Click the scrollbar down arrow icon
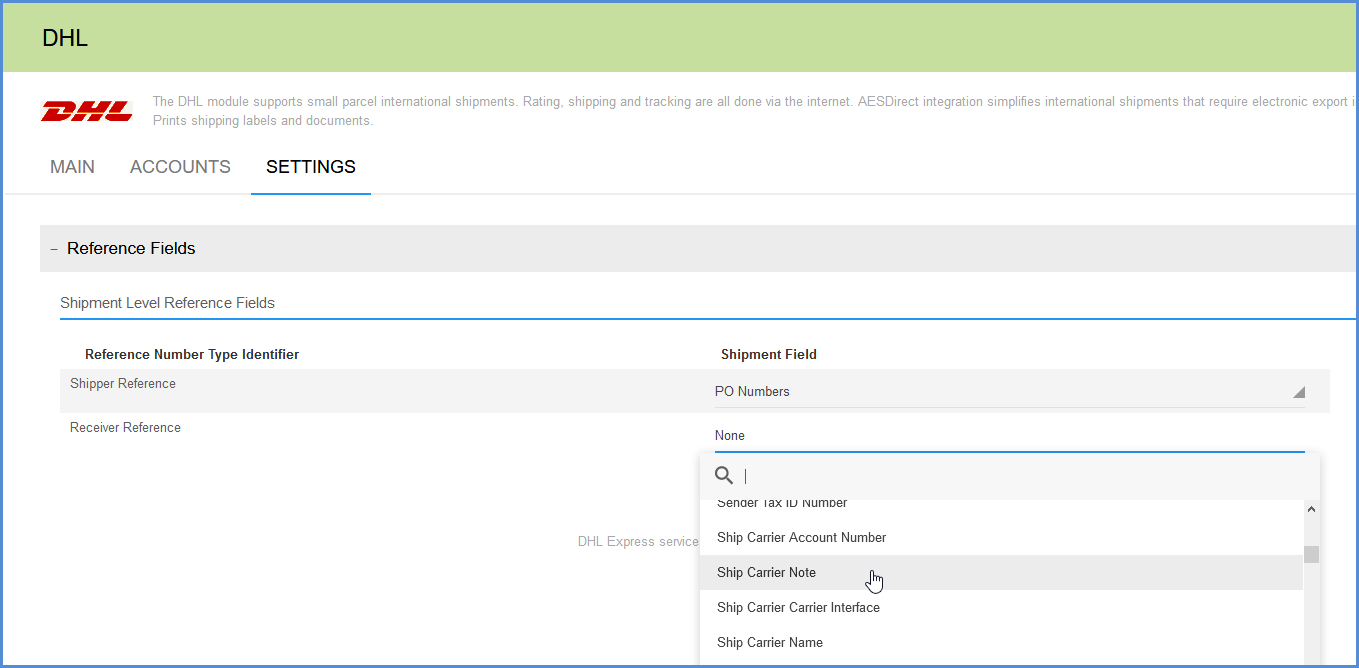 coord(1311,660)
